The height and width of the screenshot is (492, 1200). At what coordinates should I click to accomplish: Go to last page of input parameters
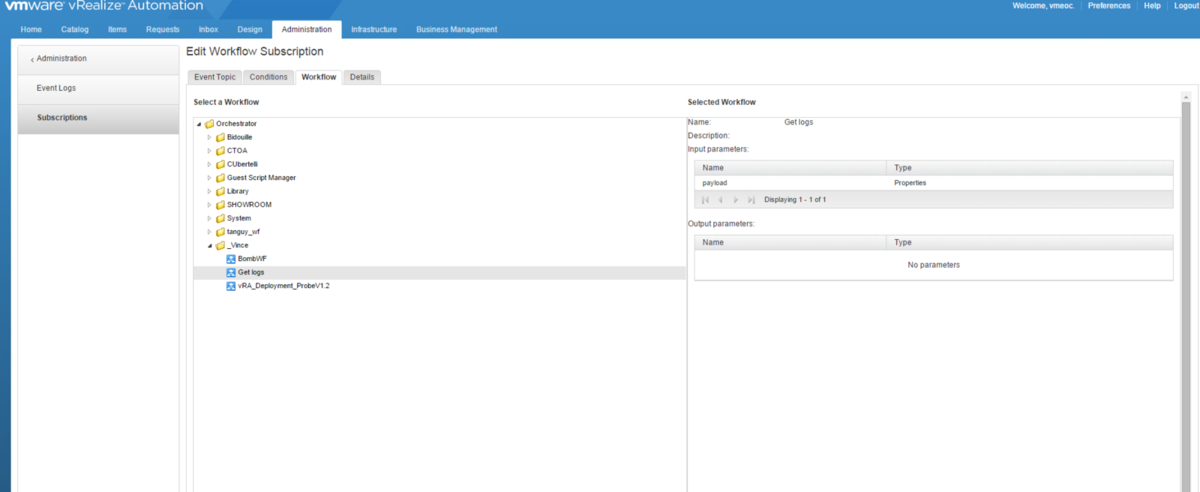click(x=751, y=200)
